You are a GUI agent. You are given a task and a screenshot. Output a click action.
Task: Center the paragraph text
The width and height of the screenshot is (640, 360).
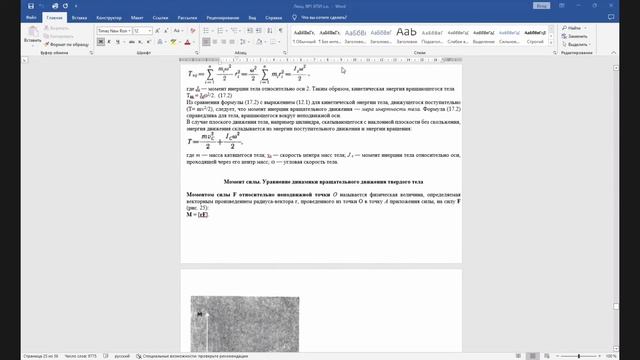[x=215, y=42]
